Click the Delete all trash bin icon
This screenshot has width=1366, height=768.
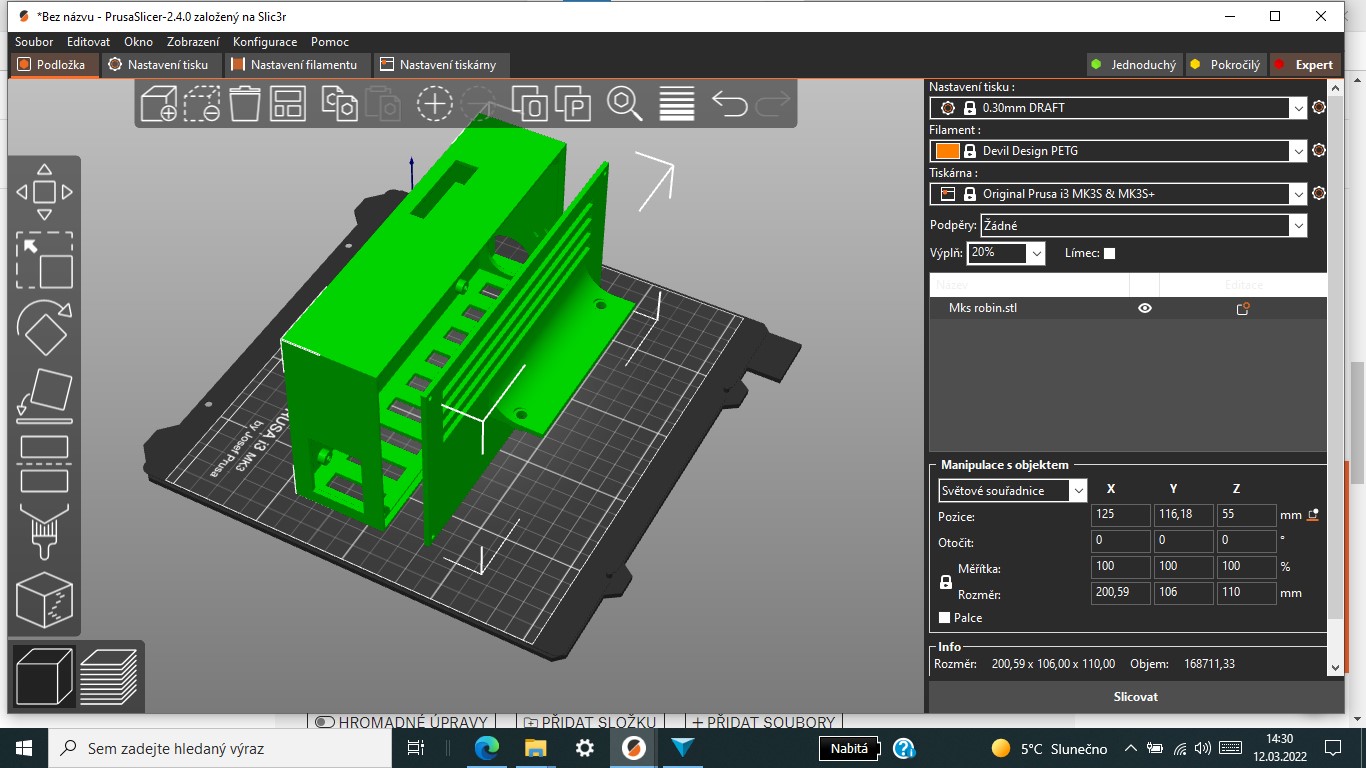(245, 103)
